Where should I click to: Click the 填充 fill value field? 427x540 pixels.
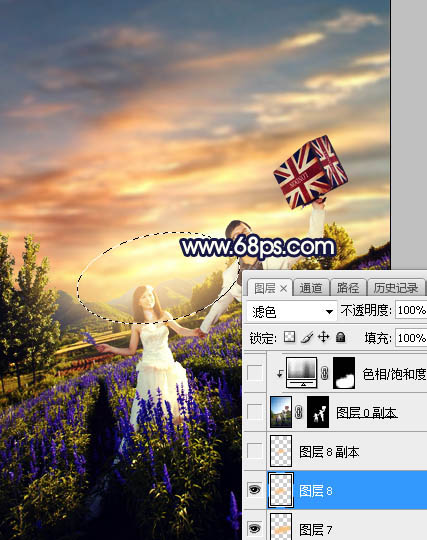pos(411,338)
